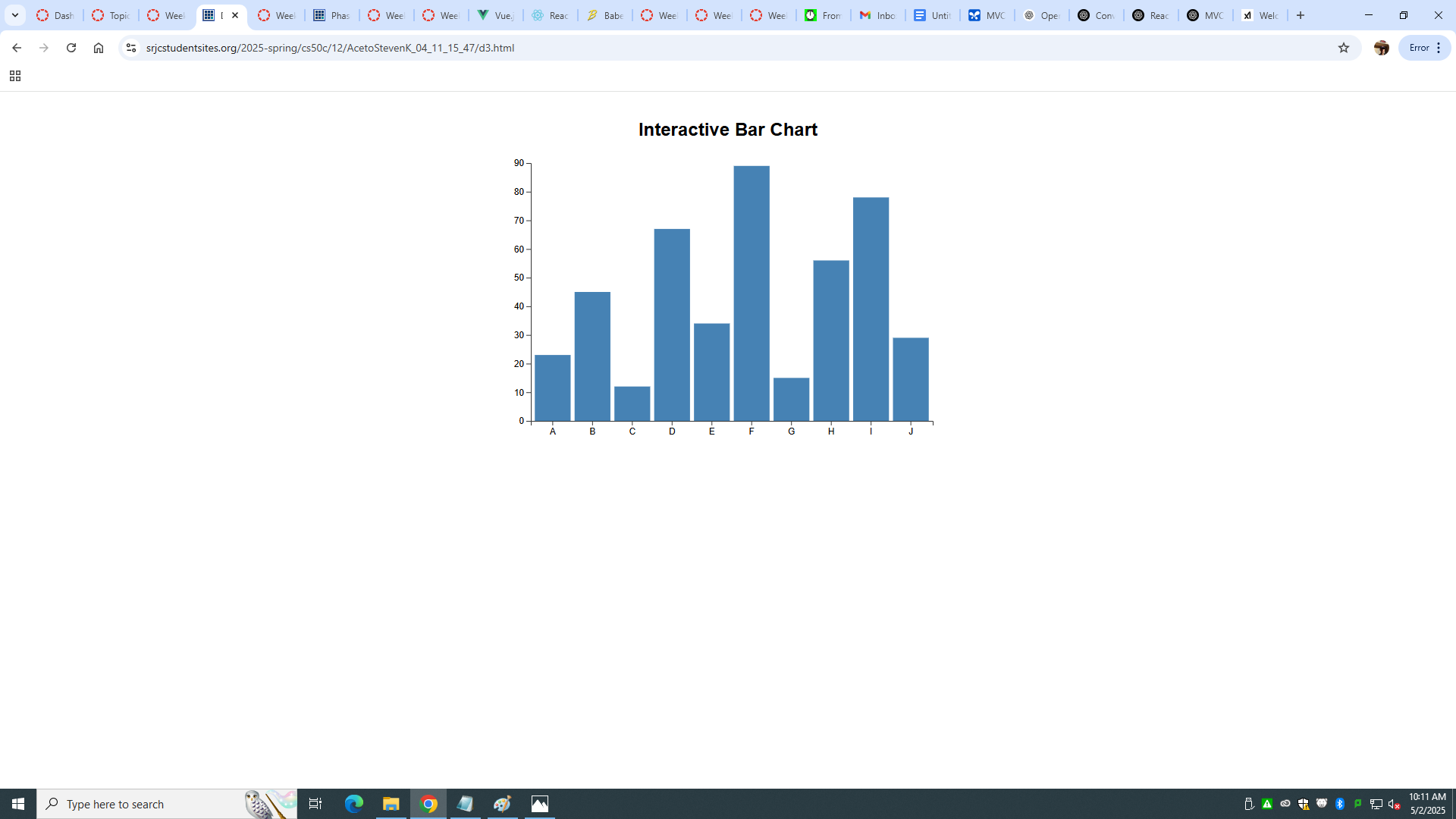Click the Task View taskbar icon
This screenshot has height=819, width=1456.
[315, 804]
